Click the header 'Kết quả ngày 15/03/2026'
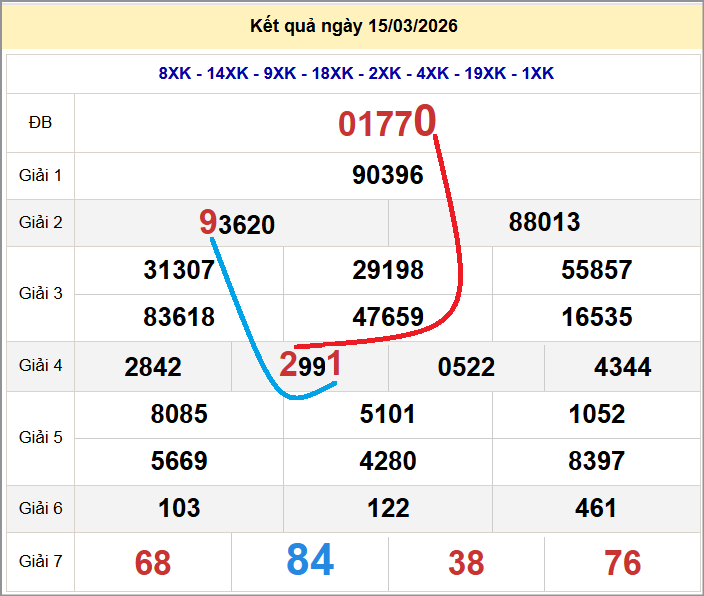The width and height of the screenshot is (704, 596). tap(353, 26)
